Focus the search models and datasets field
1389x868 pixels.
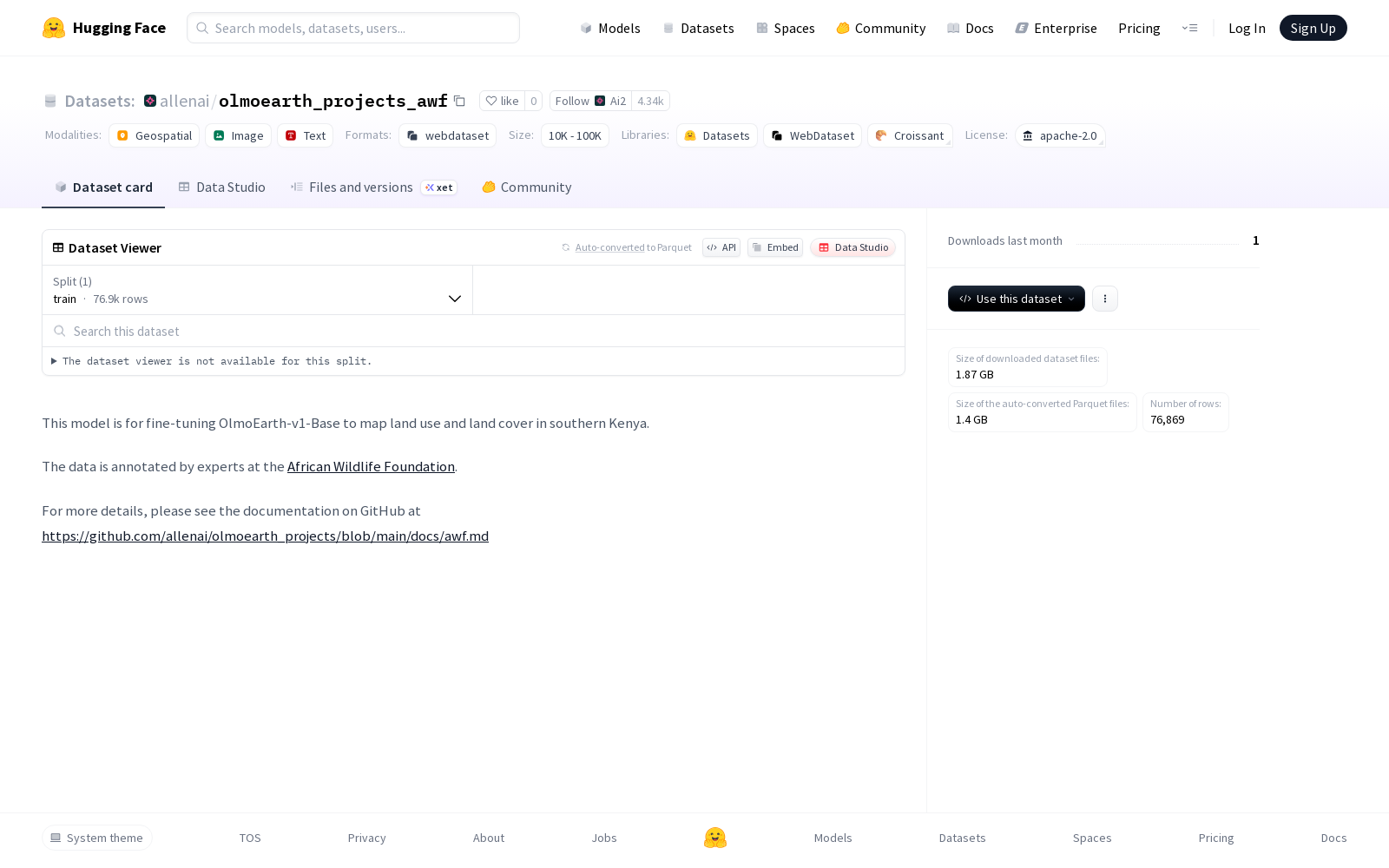(353, 28)
